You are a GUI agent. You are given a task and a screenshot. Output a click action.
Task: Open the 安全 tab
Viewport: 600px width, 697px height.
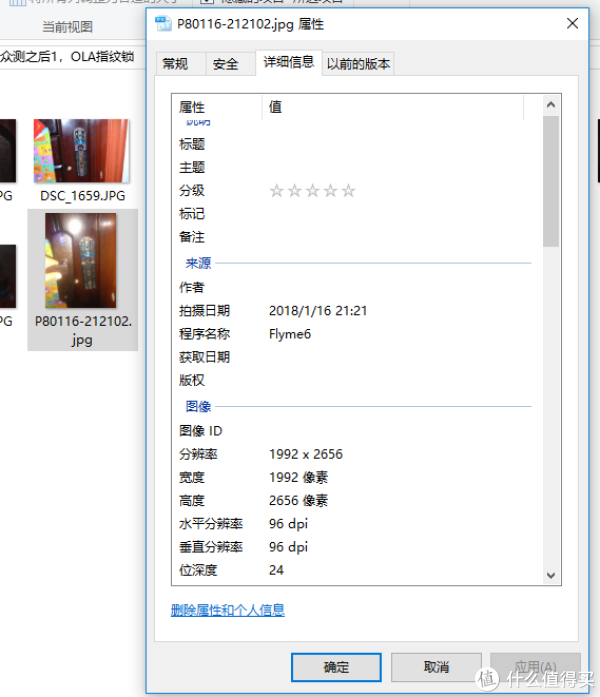[x=226, y=64]
